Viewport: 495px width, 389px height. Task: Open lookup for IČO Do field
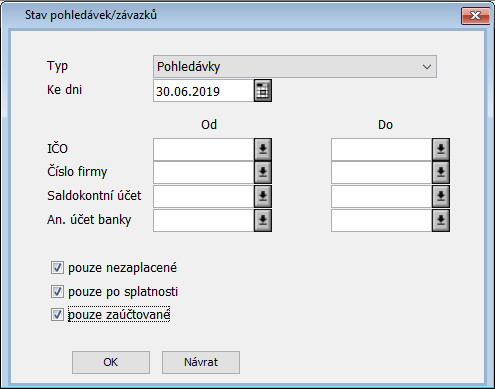(441, 149)
